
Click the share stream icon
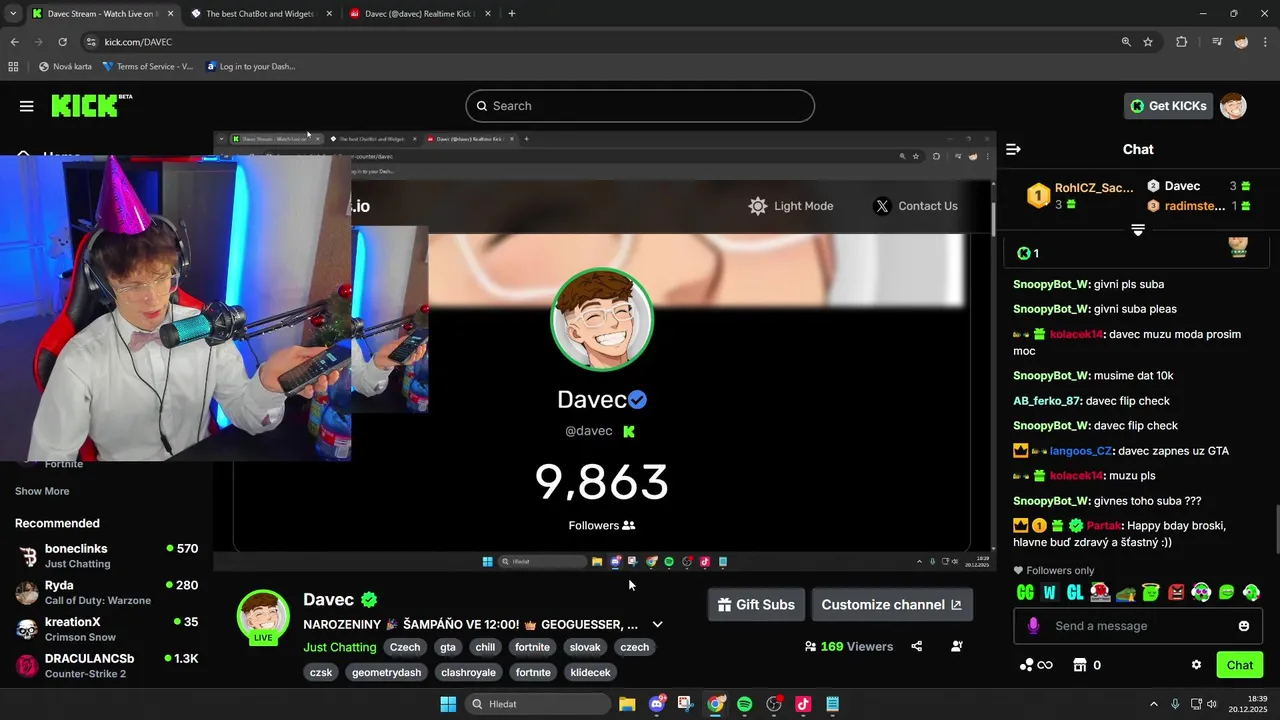916,646
